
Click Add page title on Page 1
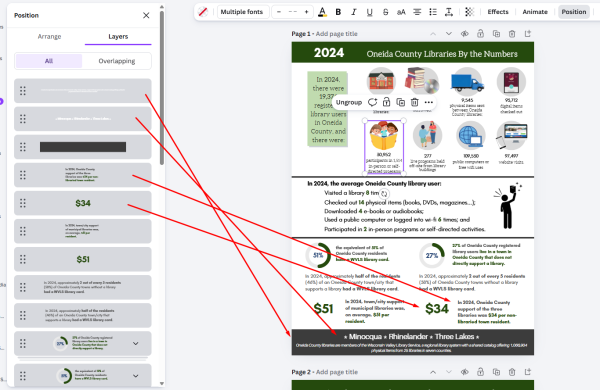tap(336, 34)
